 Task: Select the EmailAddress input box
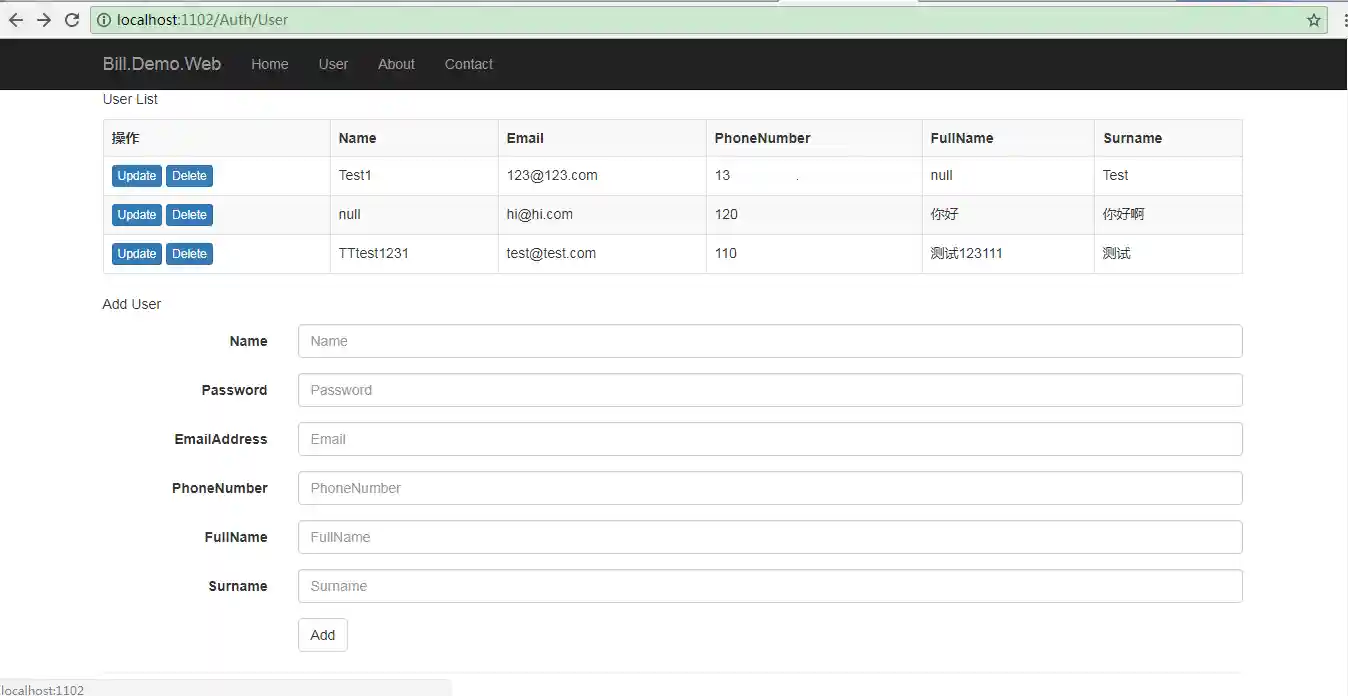769,439
